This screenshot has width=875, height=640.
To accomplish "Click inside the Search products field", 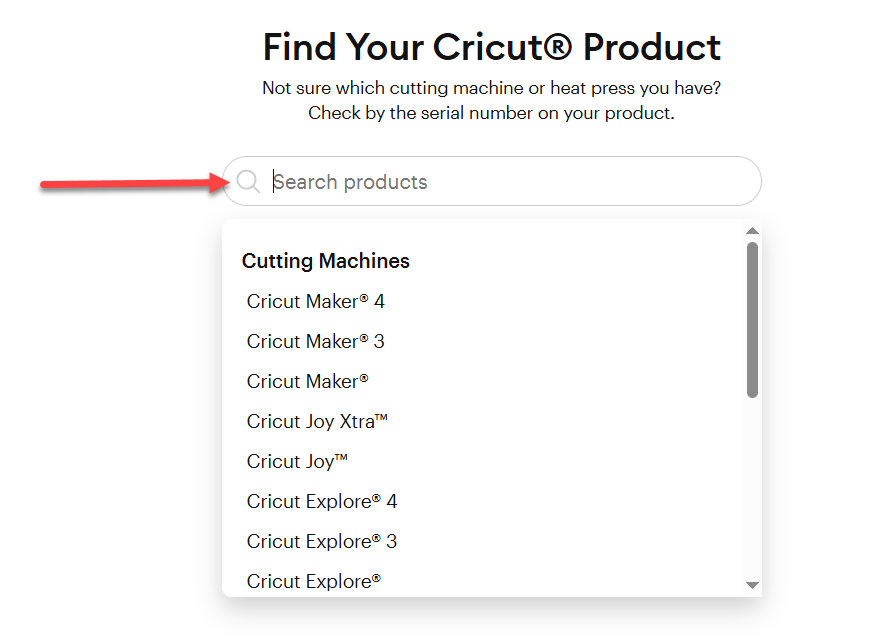I will [450, 181].
